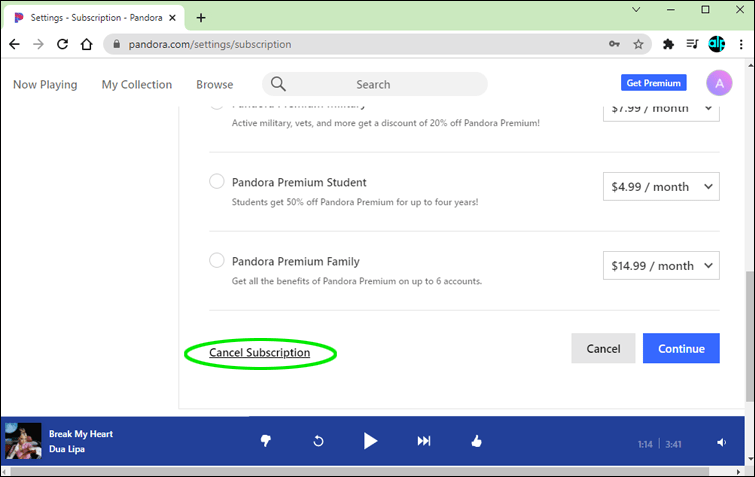Select the Pandora Premium Military radio button

point(217,106)
